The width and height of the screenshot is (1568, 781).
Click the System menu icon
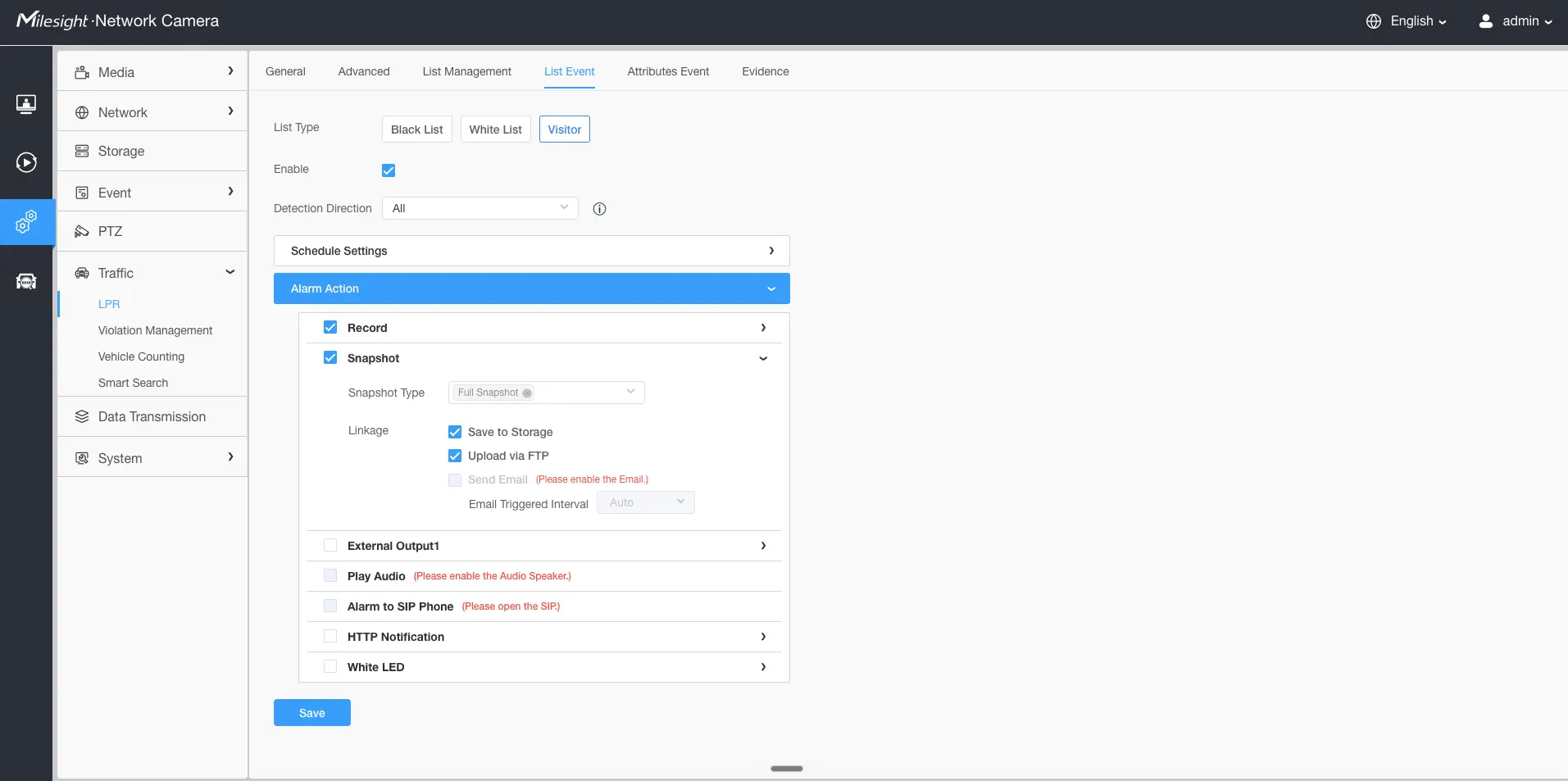click(x=82, y=458)
